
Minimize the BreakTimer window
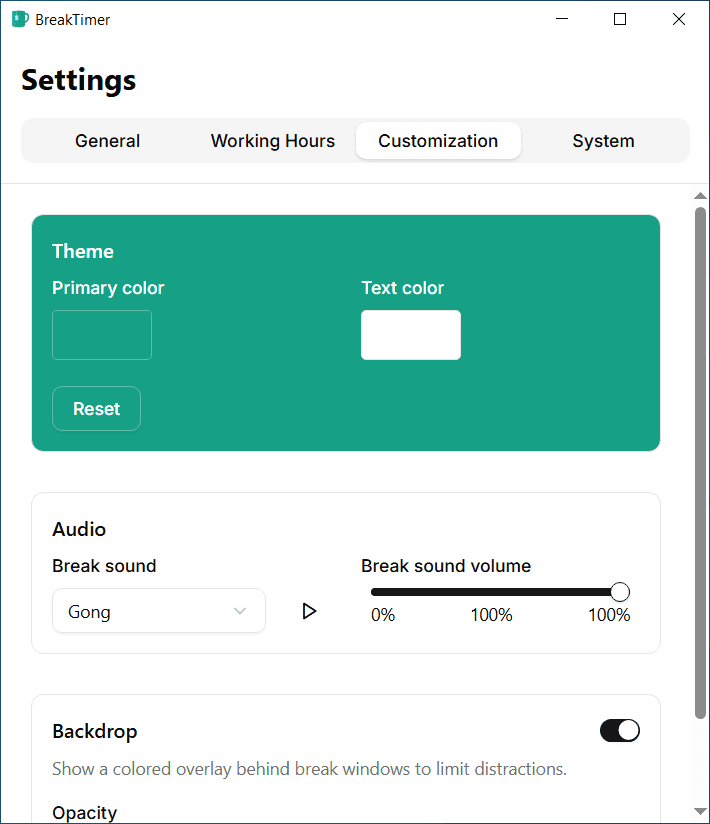[x=562, y=19]
